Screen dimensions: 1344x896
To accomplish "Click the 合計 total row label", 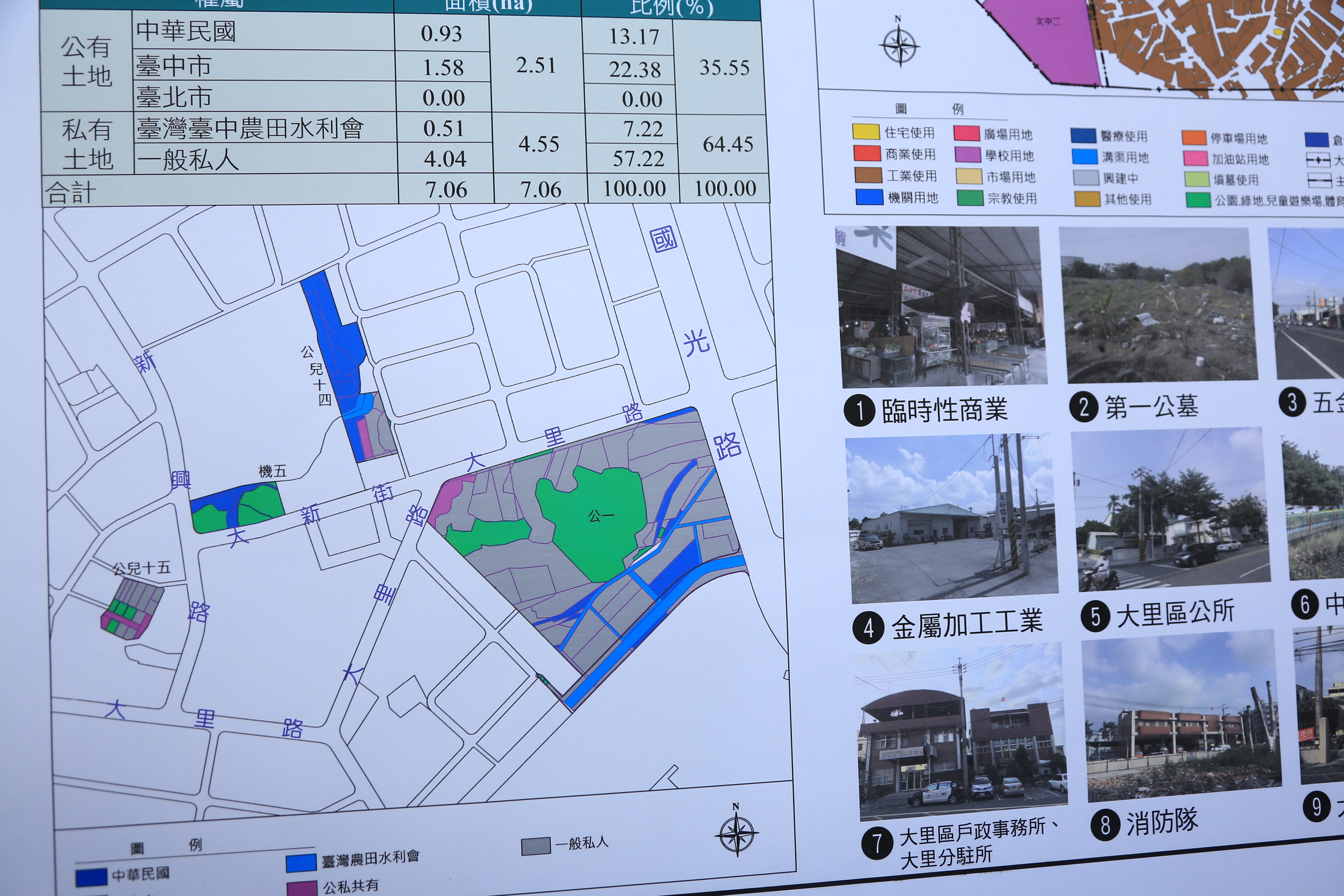I will (x=71, y=192).
